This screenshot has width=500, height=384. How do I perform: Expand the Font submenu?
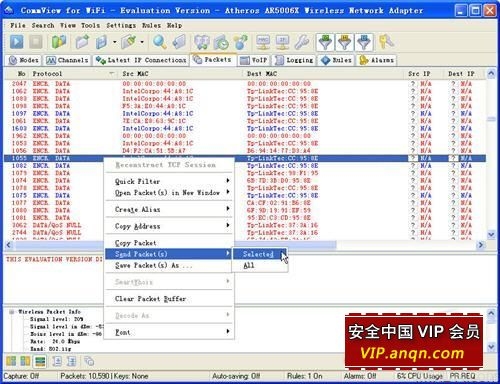169,332
